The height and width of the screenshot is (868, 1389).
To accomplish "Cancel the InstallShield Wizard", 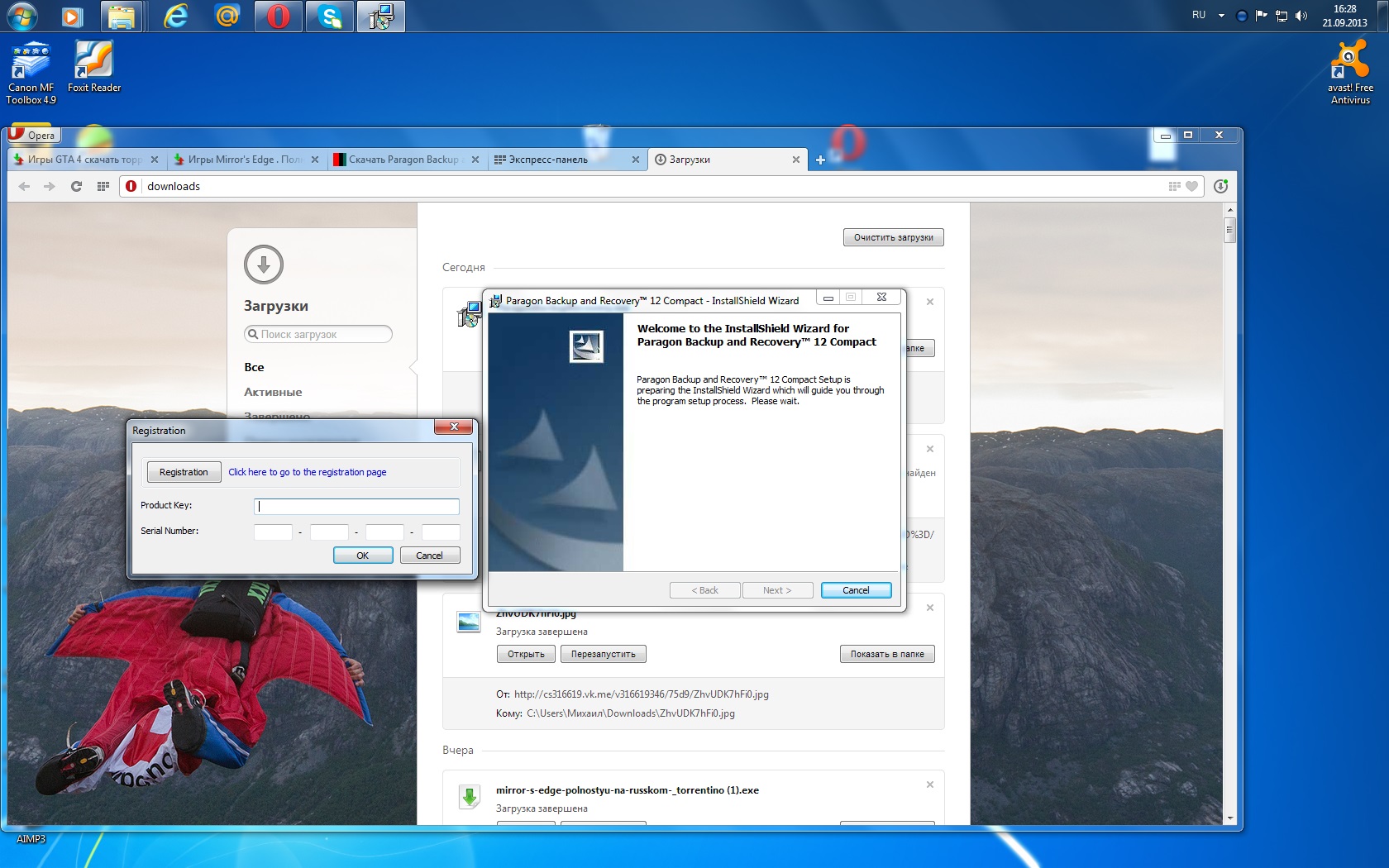I will coord(855,590).
